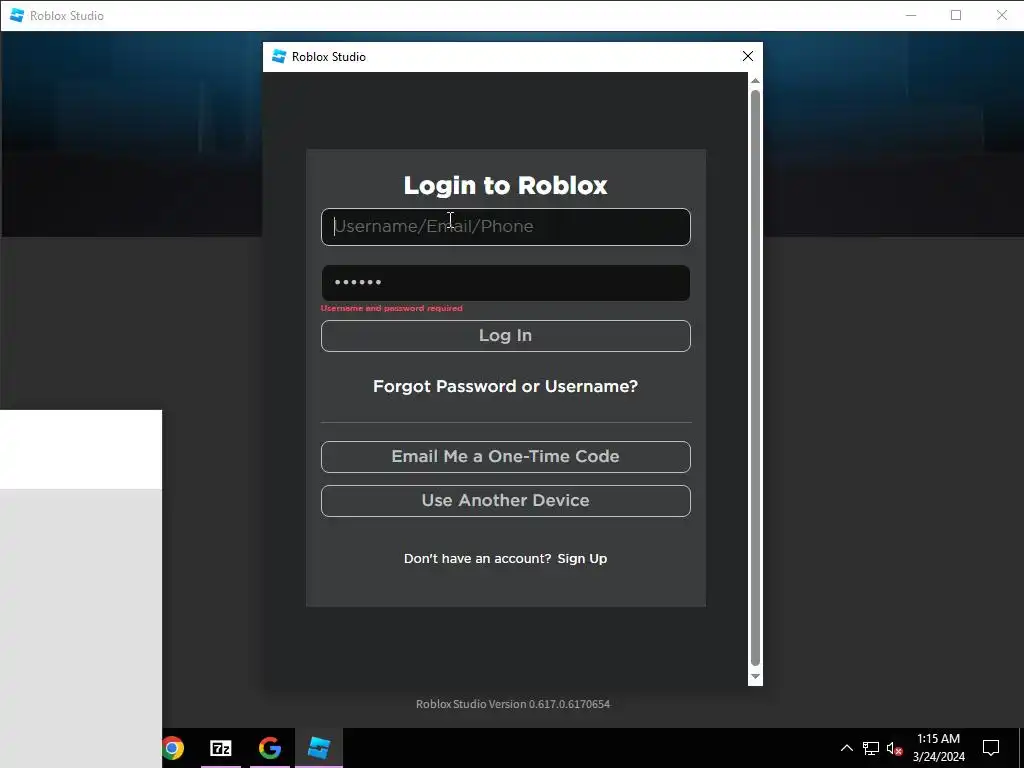Image resolution: width=1024 pixels, height=768 pixels.
Task: Click the Username and password required error
Action: 391,308
